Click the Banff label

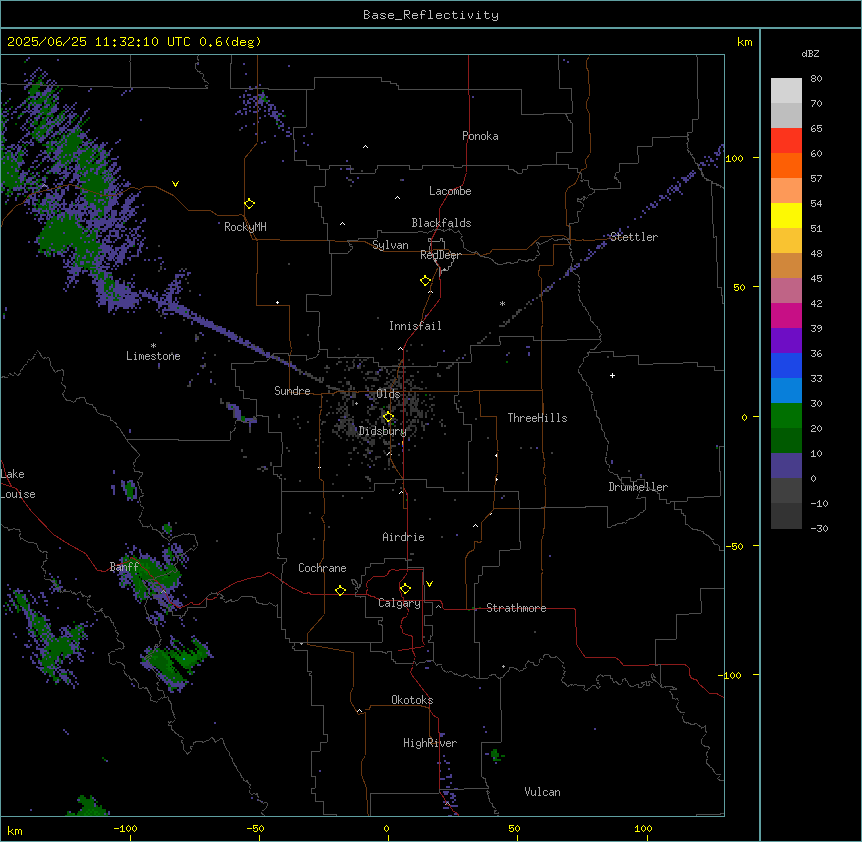click(x=124, y=567)
